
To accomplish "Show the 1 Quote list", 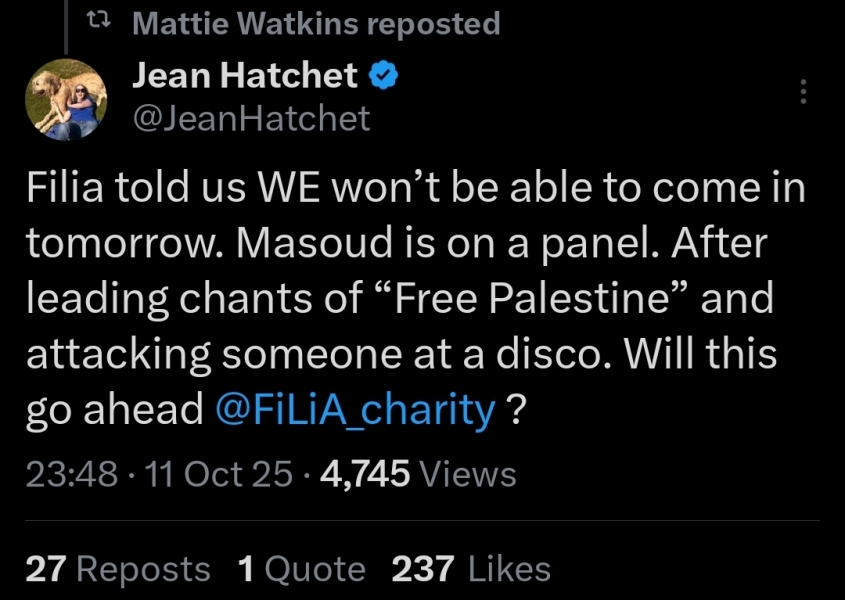I will pyautogui.click(x=302, y=569).
